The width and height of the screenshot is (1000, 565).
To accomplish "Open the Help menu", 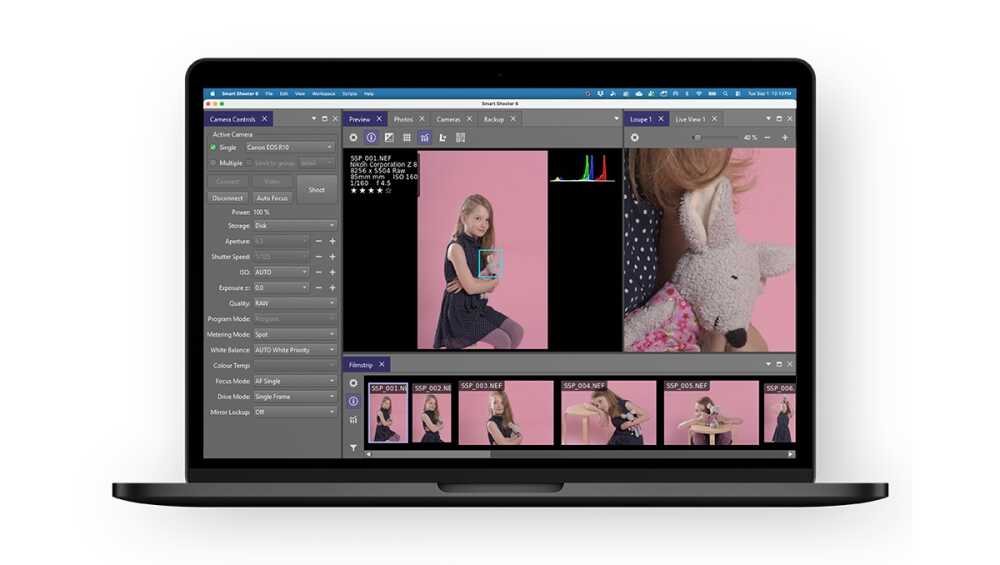I will pos(369,94).
